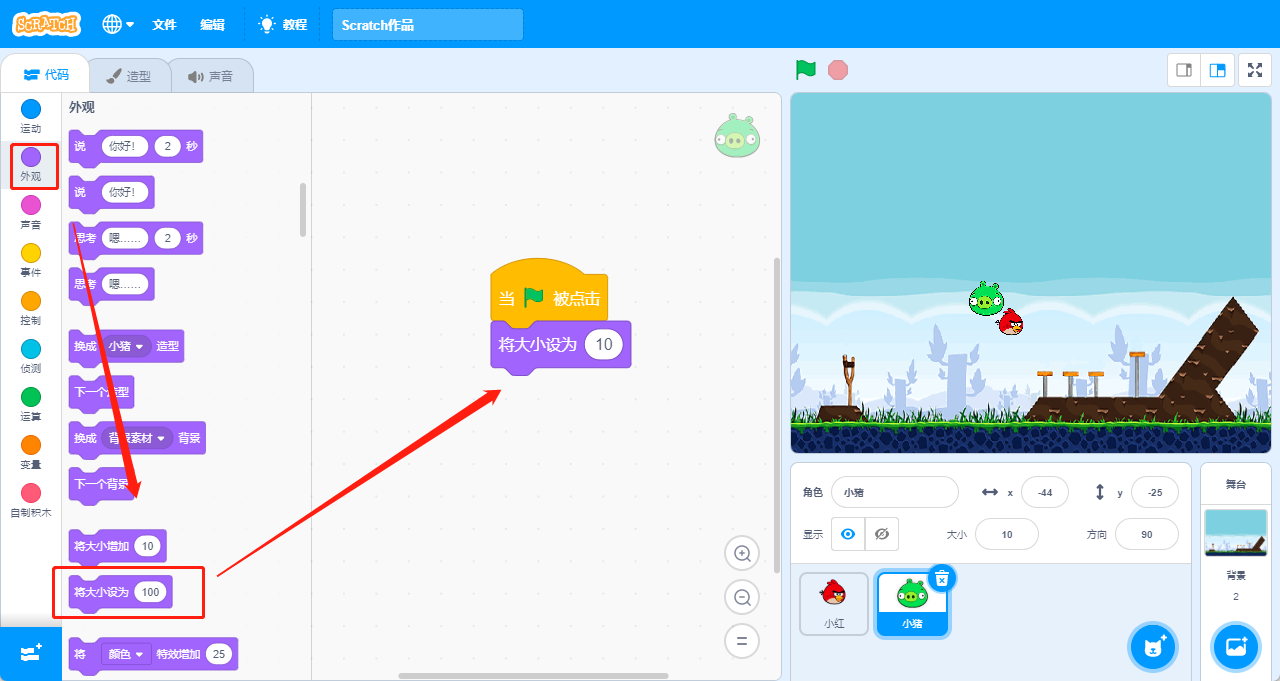
Task: Select the 运动 block category
Action: pyautogui.click(x=31, y=116)
